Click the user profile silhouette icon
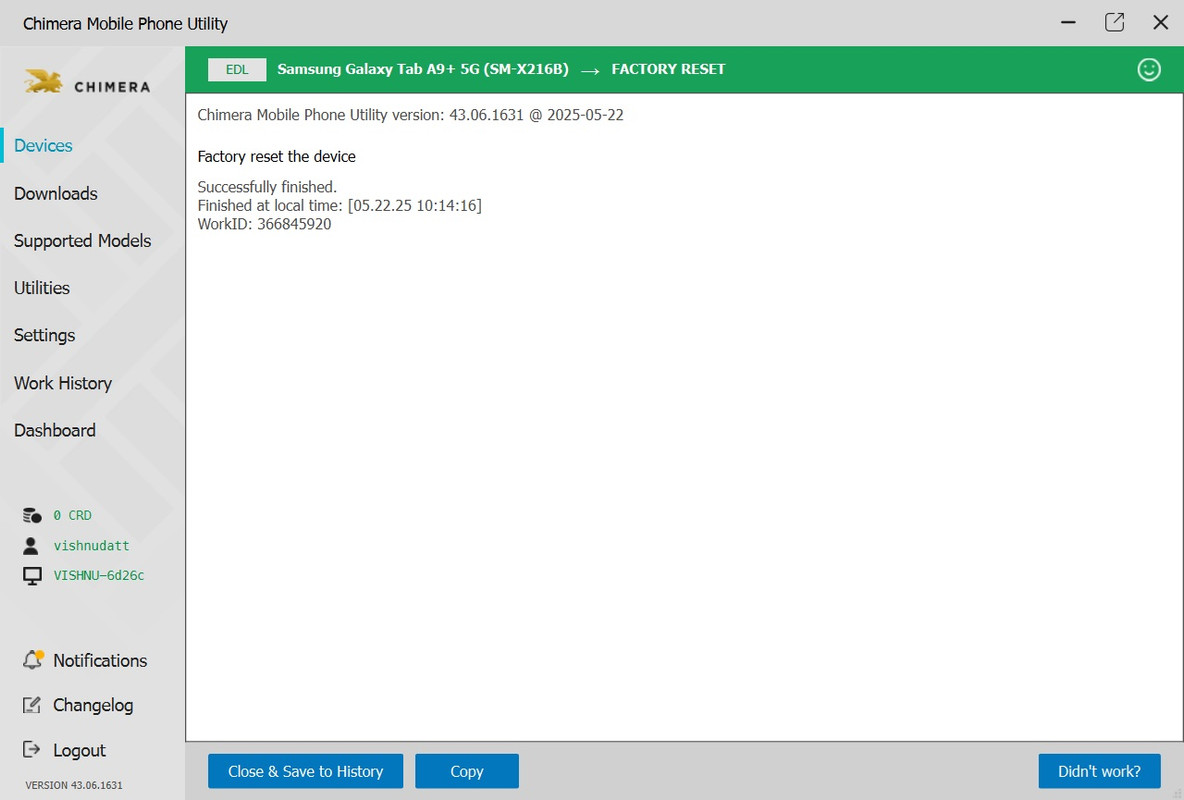The height and width of the screenshot is (800, 1184). (31, 545)
